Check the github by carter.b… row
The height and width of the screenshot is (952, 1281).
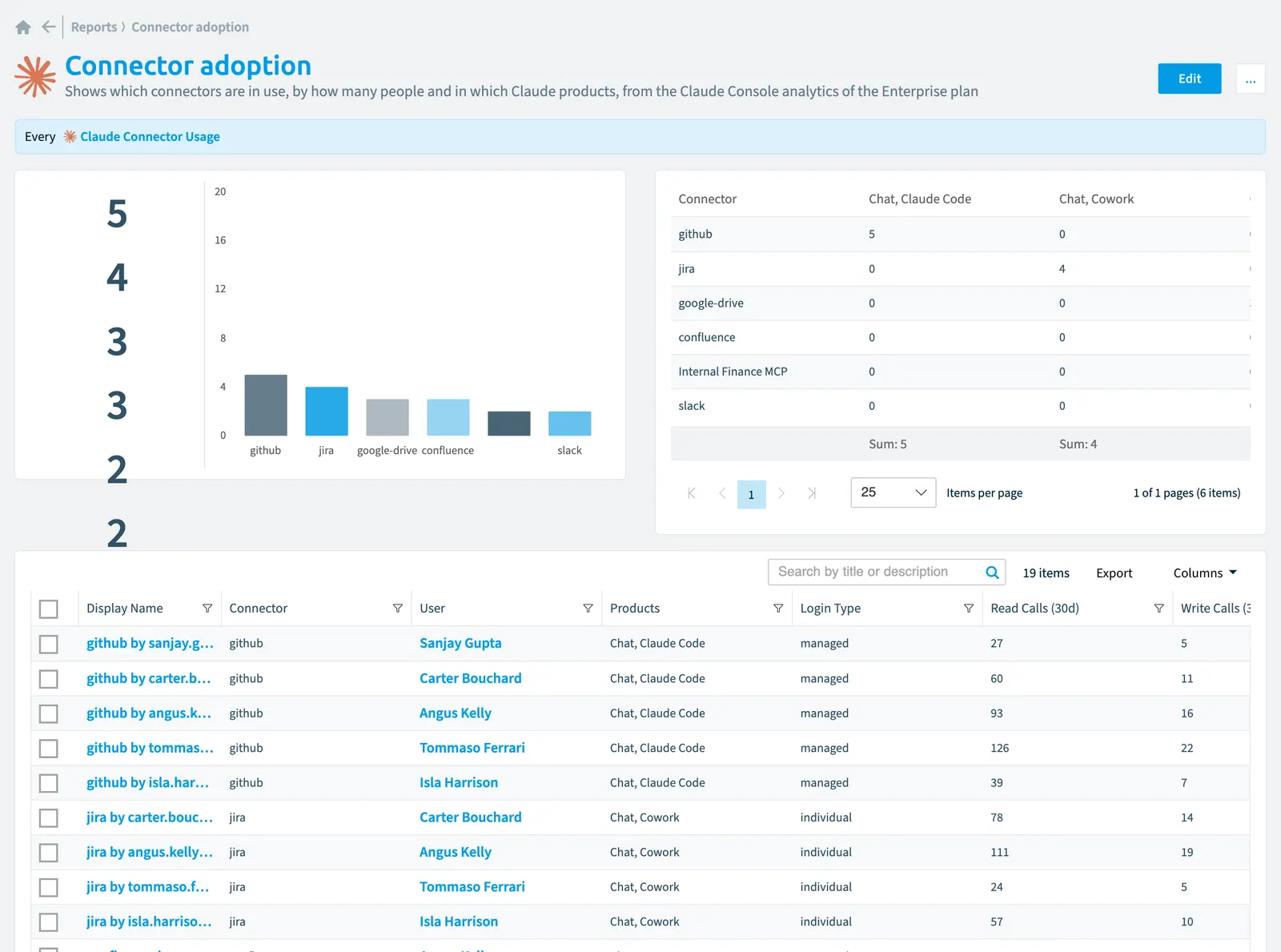pyautogui.click(x=49, y=679)
